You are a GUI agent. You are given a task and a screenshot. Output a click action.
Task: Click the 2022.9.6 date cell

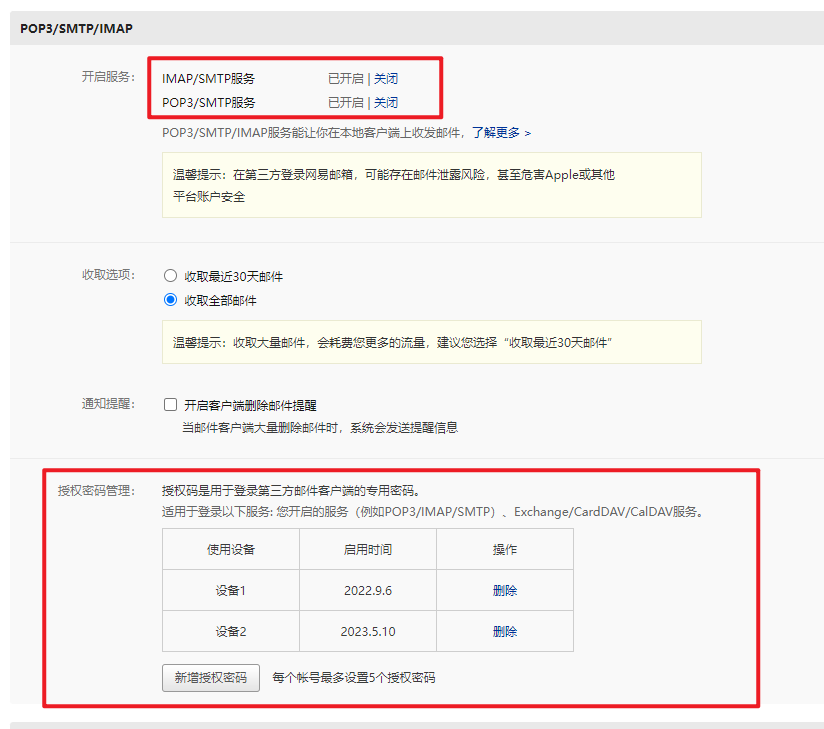[x=368, y=591]
